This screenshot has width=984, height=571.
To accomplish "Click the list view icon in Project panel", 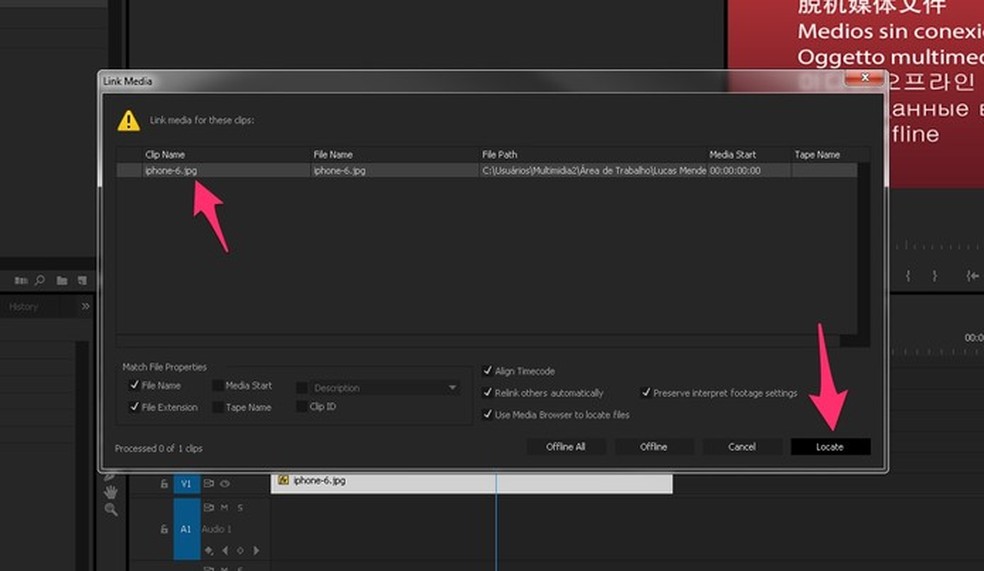I will (x=21, y=280).
